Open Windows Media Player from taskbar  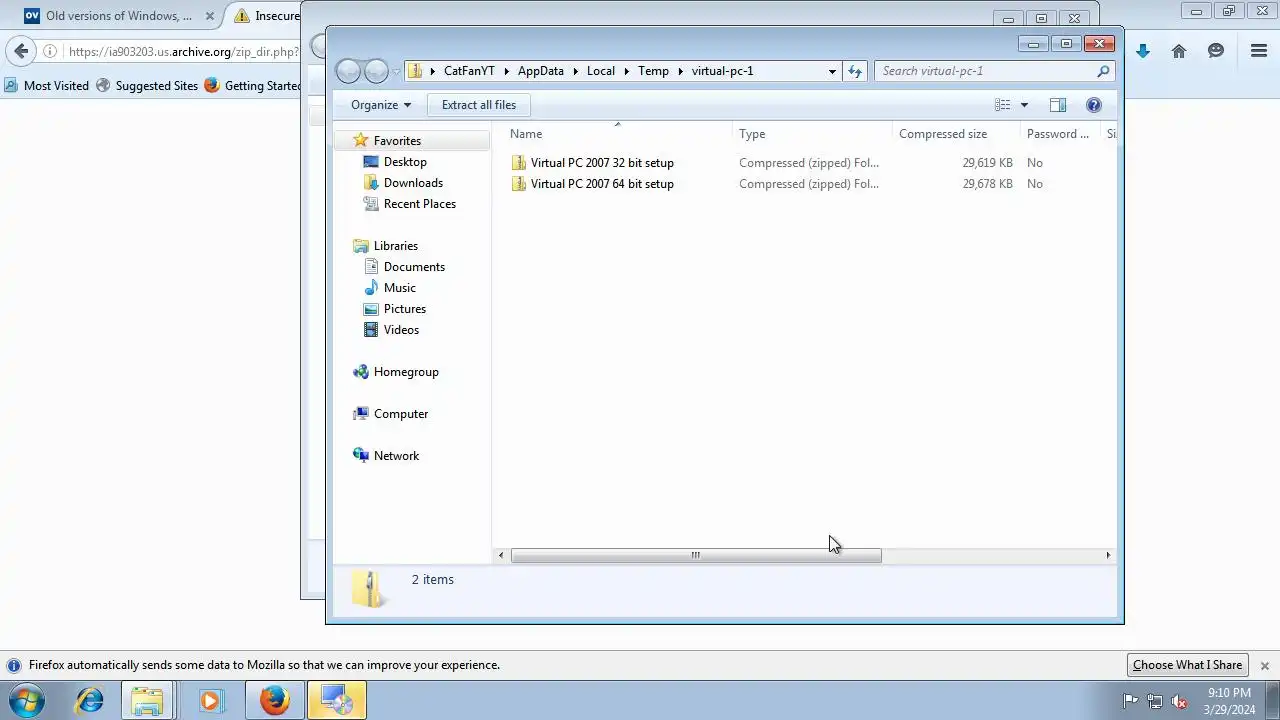[x=210, y=701]
